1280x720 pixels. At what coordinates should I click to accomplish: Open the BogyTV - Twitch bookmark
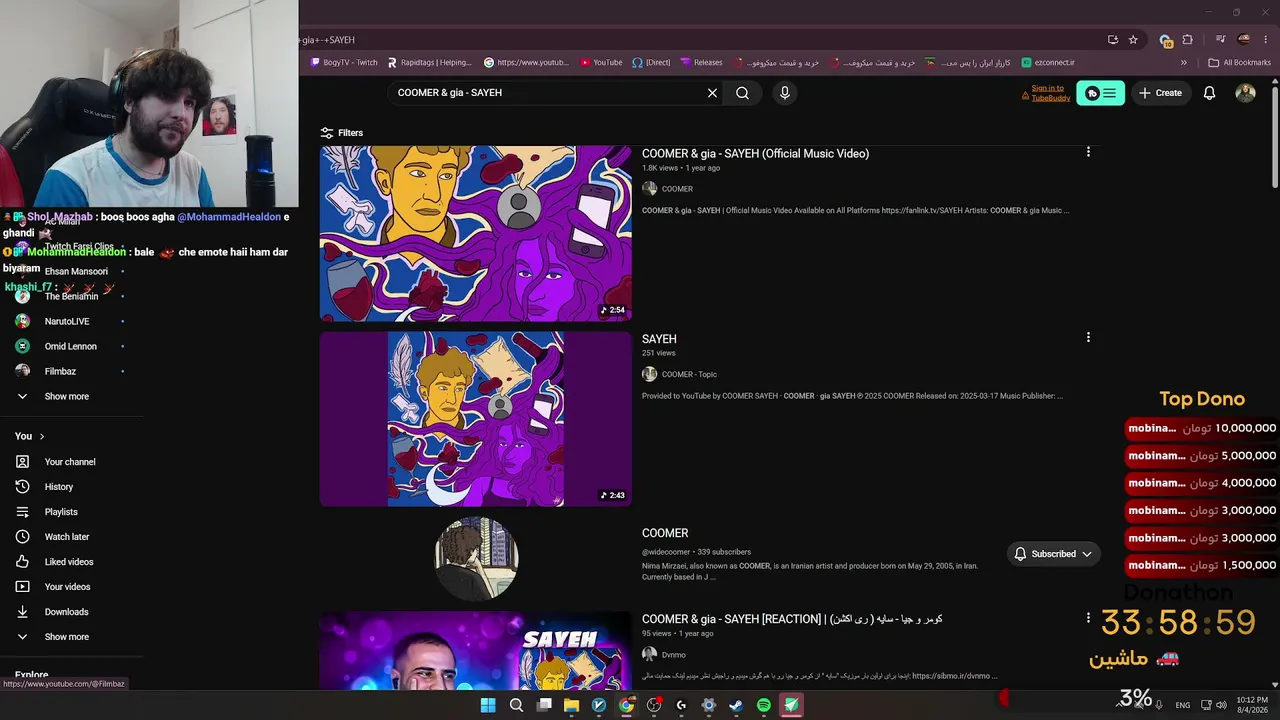point(343,63)
